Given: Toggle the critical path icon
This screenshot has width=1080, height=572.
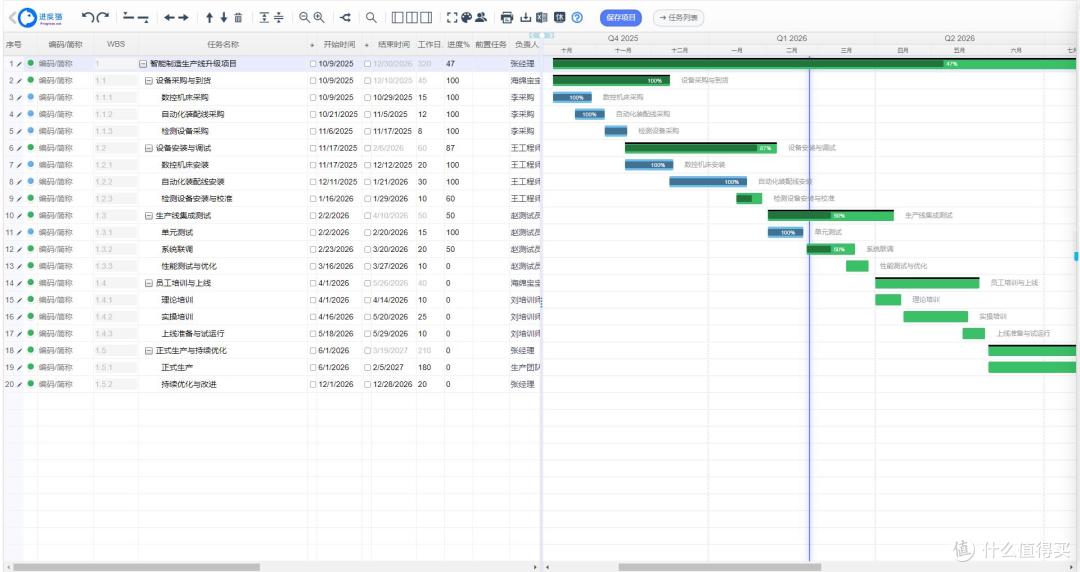Looking at the screenshot, I should (345, 17).
